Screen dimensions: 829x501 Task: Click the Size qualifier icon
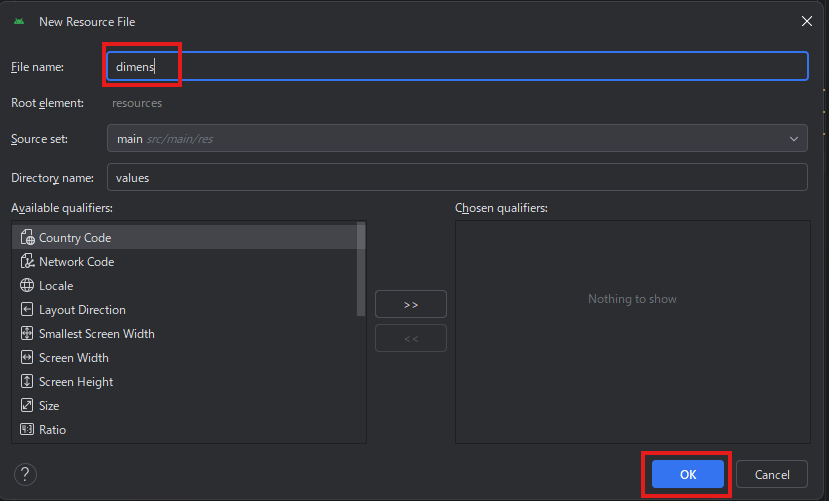pyautogui.click(x=27, y=405)
